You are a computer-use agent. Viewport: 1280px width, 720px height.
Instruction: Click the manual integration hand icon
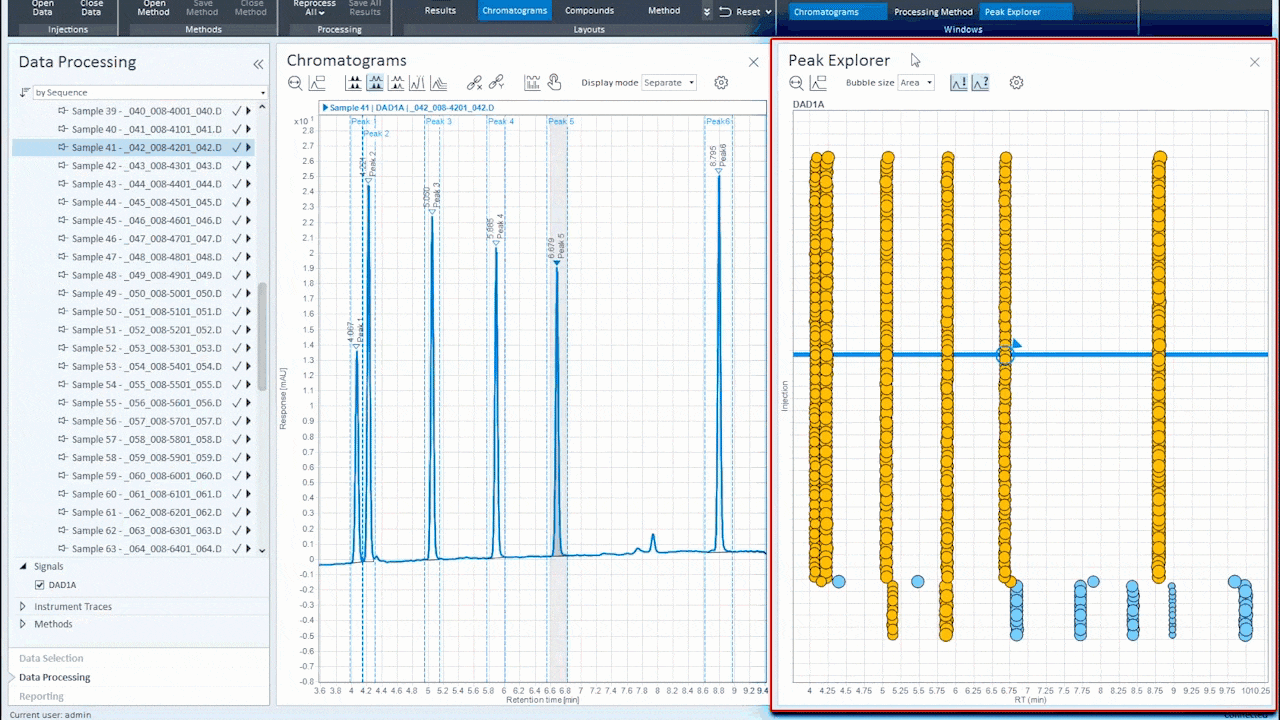[554, 83]
